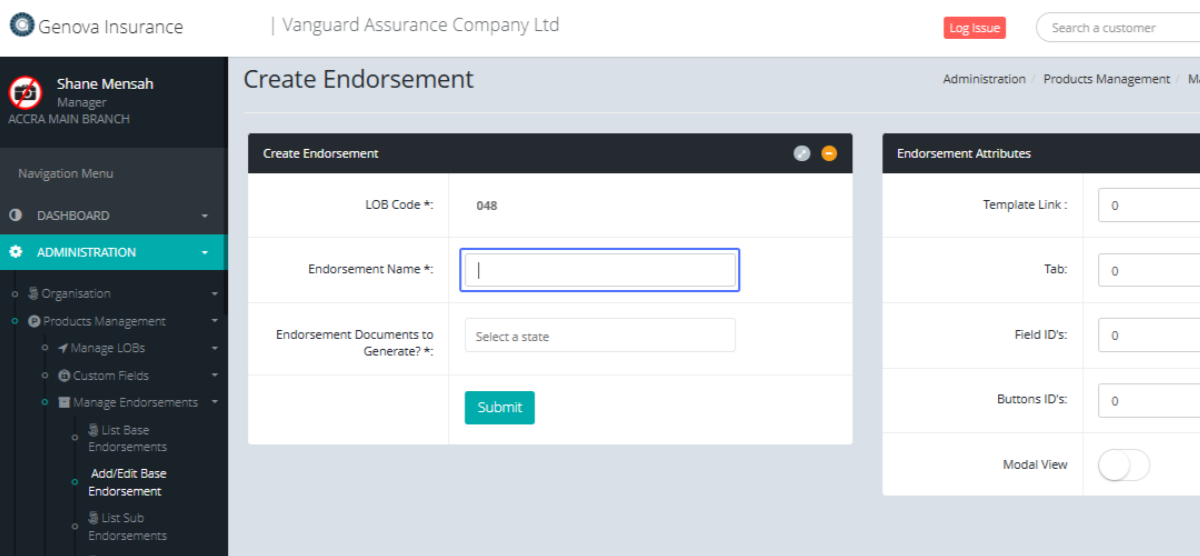Image resolution: width=1200 pixels, height=556 pixels.
Task: Click the user avatar for Shane Mensah
Action: pyautogui.click(x=25, y=93)
